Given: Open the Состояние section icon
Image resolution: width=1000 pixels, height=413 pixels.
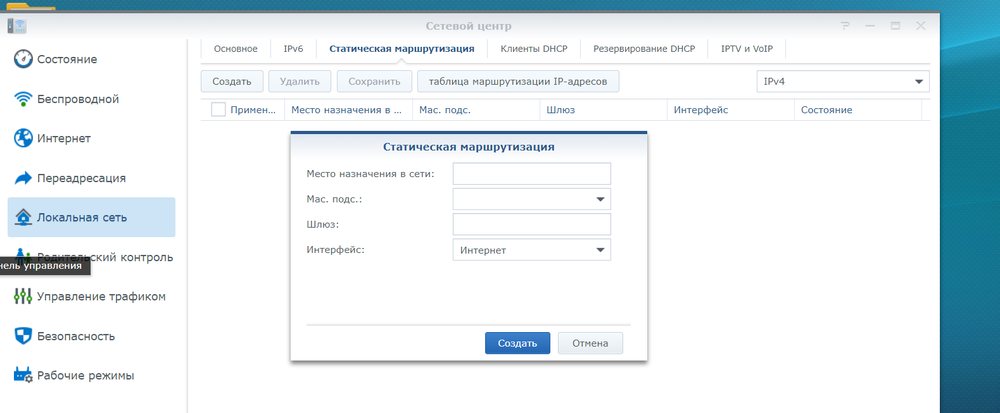Looking at the screenshot, I should (x=22, y=59).
